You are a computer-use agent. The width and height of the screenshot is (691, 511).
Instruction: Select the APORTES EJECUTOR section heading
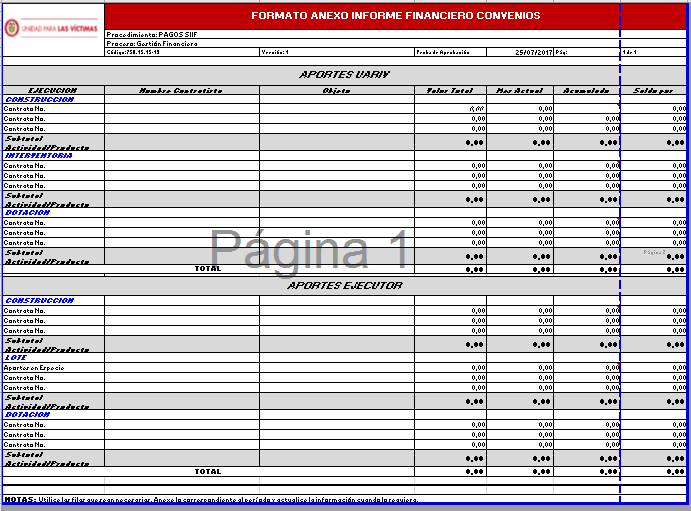345,285
